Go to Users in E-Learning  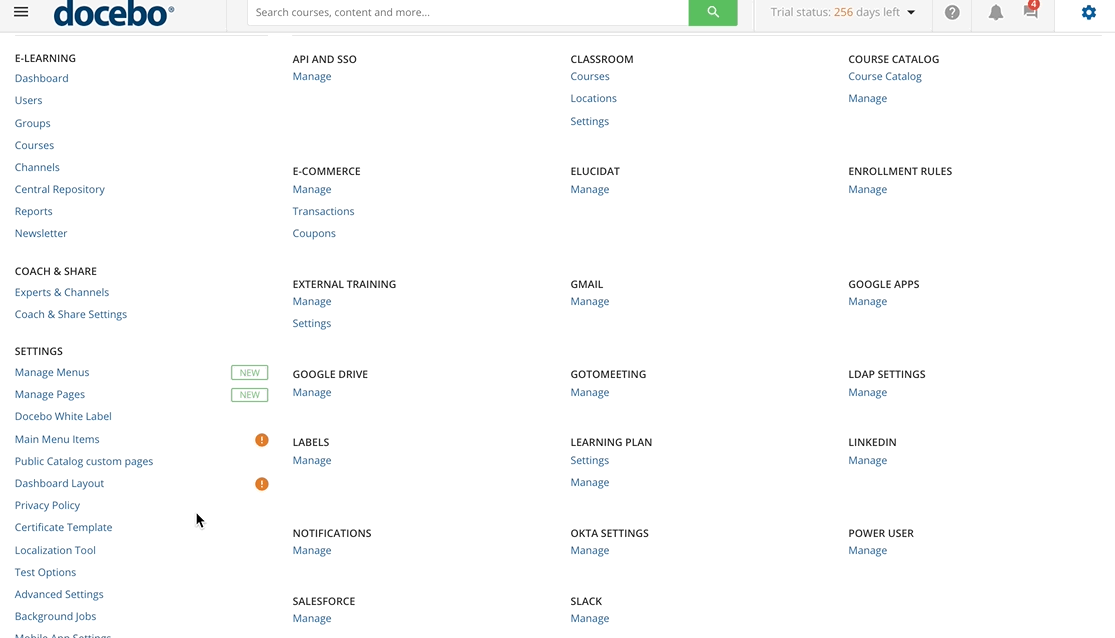28,100
